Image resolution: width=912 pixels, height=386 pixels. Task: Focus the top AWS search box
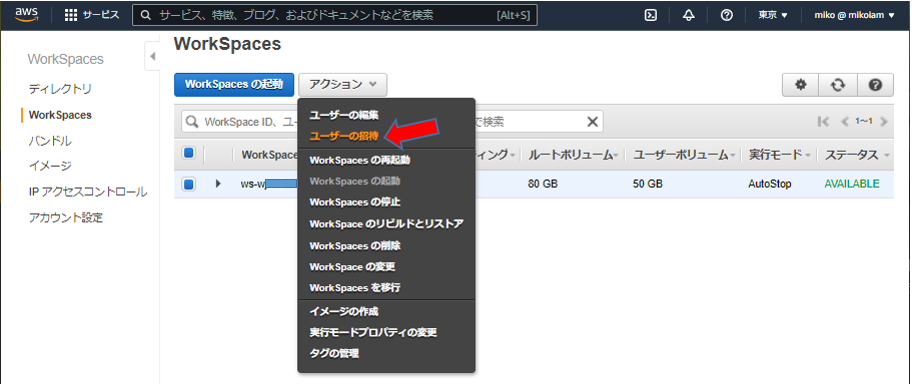point(334,16)
